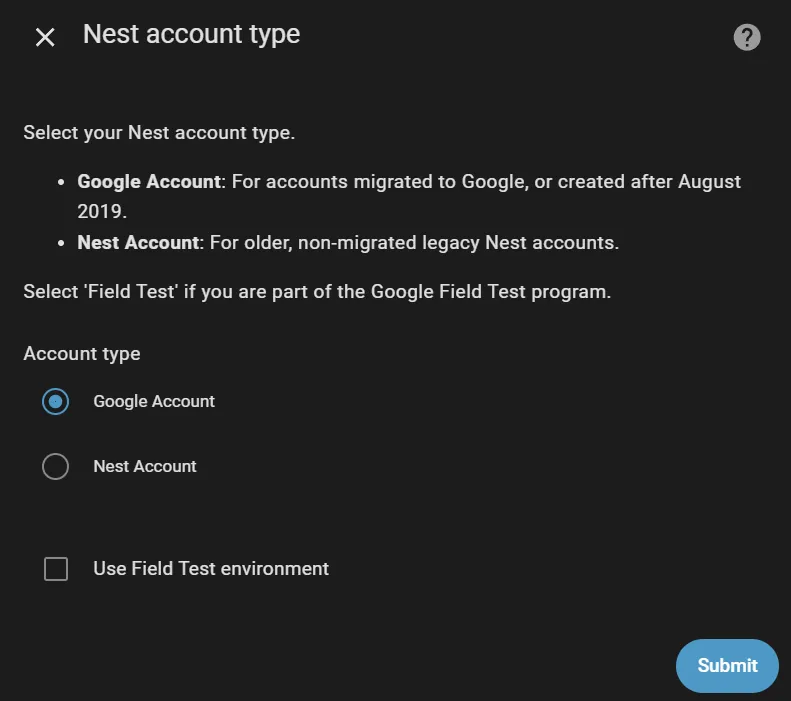Image resolution: width=791 pixels, height=701 pixels.
Task: Click the Field Test program instruction sentence
Action: [x=317, y=292]
